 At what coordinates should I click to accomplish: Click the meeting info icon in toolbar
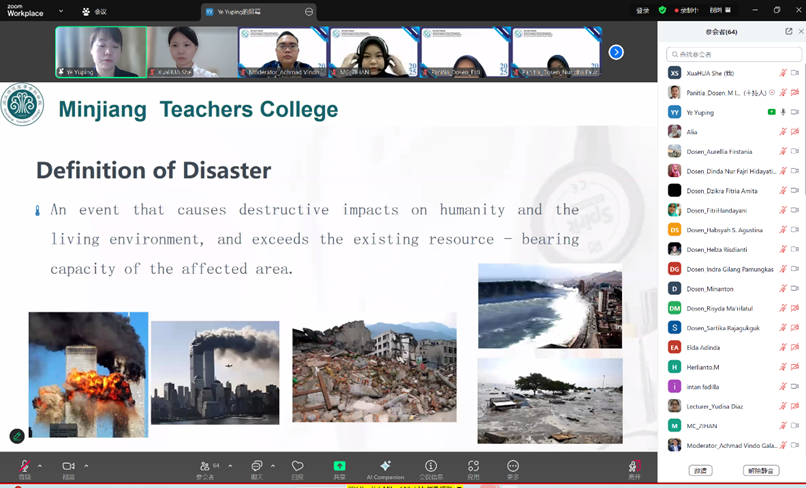[431, 466]
